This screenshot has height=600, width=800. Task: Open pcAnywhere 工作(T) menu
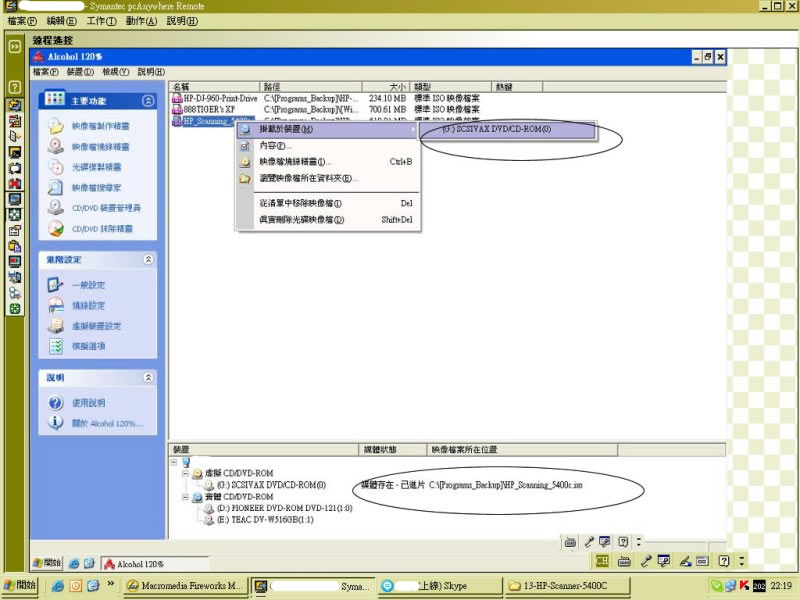[101, 21]
